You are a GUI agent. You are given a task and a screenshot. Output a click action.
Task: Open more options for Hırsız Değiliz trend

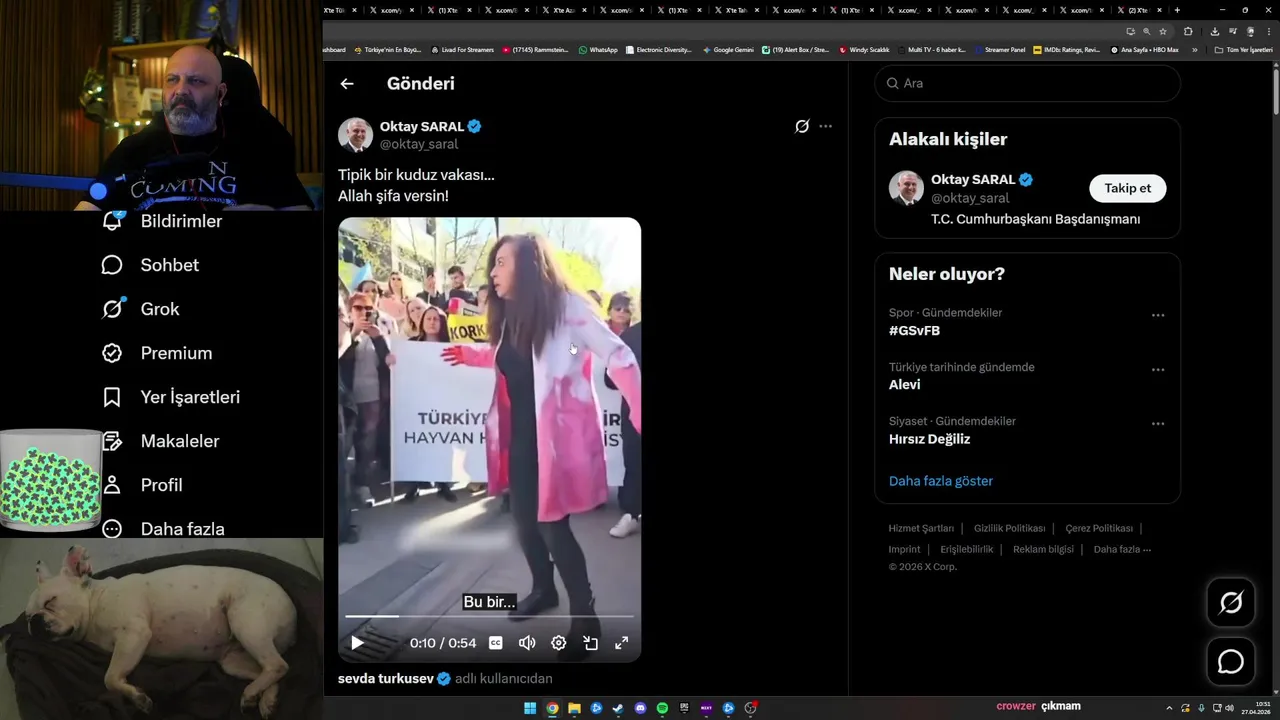click(x=1158, y=424)
